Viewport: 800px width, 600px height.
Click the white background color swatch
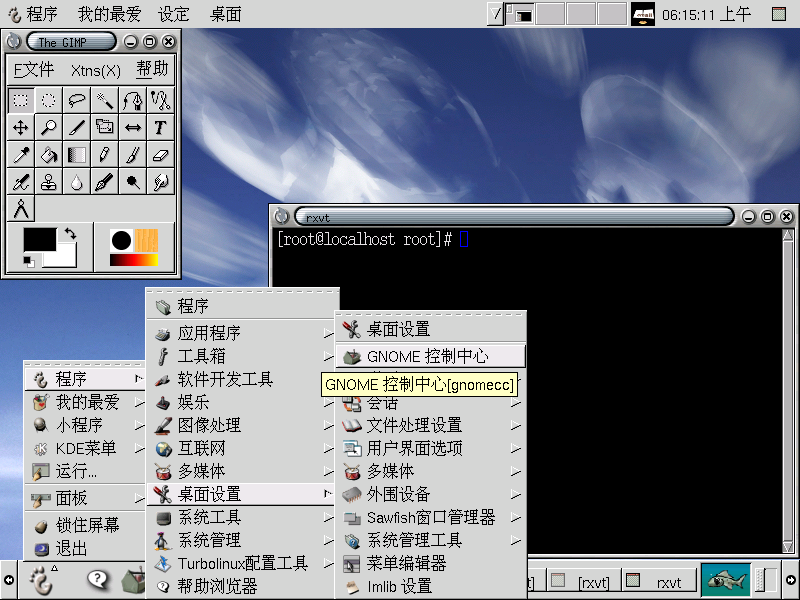pos(66,259)
